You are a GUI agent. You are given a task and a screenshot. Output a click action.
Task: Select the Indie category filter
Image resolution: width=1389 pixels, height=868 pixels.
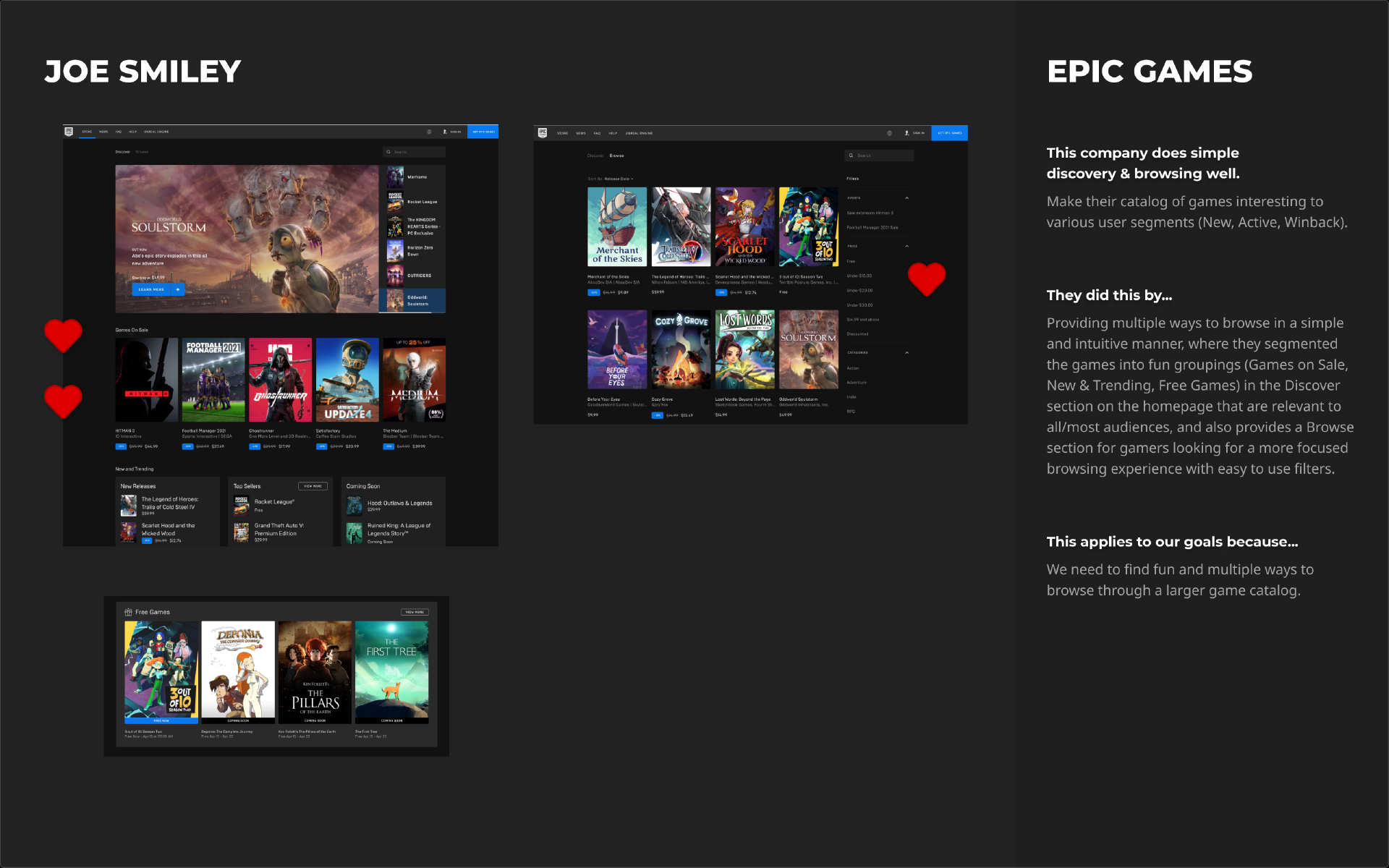coord(851,396)
